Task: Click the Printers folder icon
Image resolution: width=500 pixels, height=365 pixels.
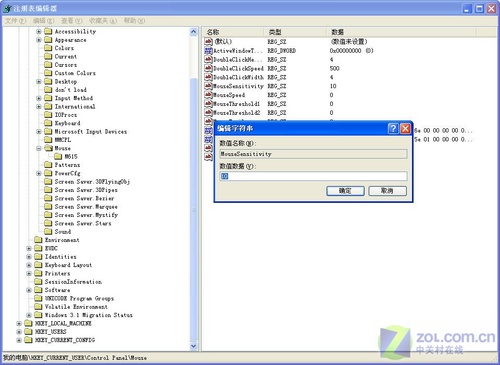Action: [x=39, y=273]
